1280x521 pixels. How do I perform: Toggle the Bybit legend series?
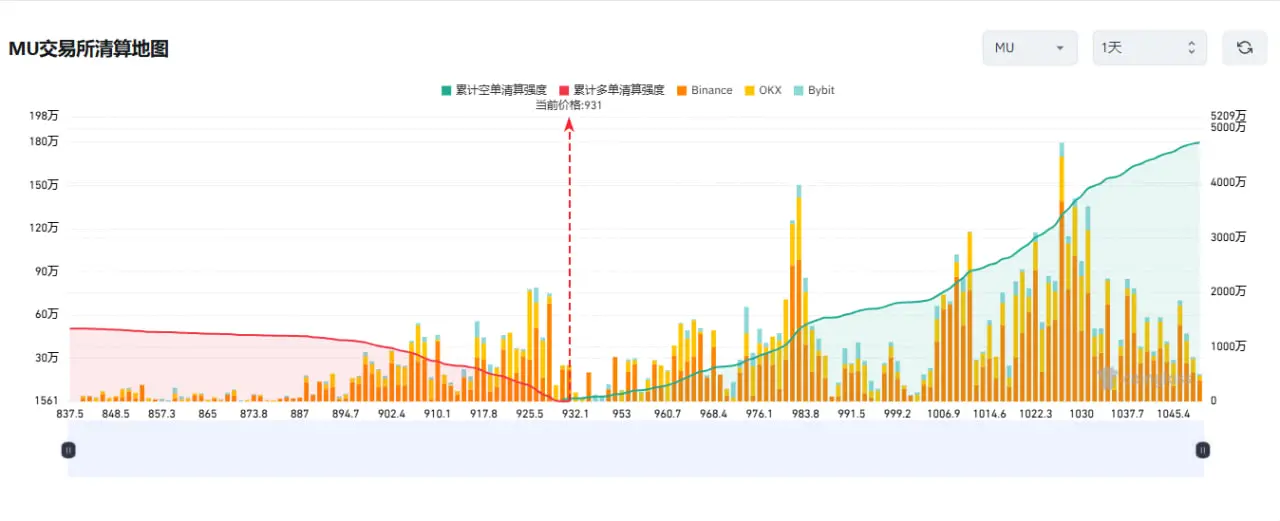pyautogui.click(x=813, y=90)
